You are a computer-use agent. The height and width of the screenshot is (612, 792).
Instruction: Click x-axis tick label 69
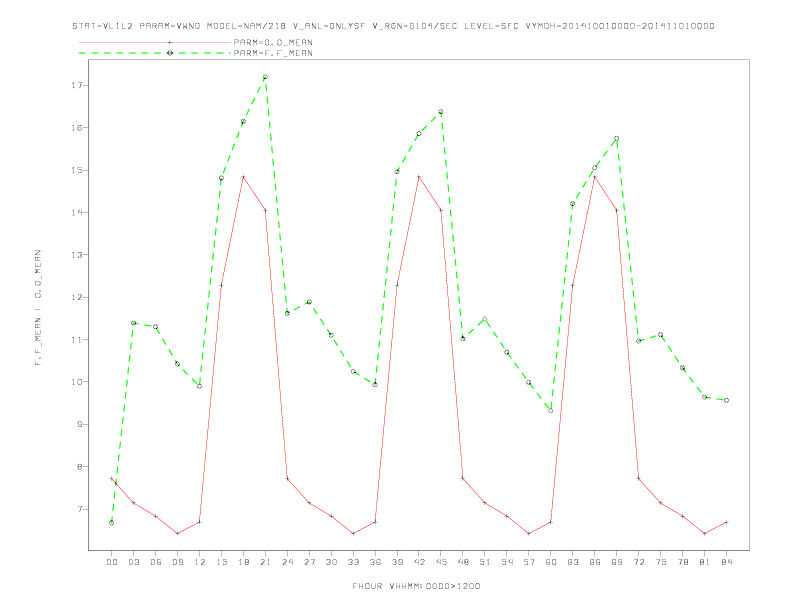point(617,562)
